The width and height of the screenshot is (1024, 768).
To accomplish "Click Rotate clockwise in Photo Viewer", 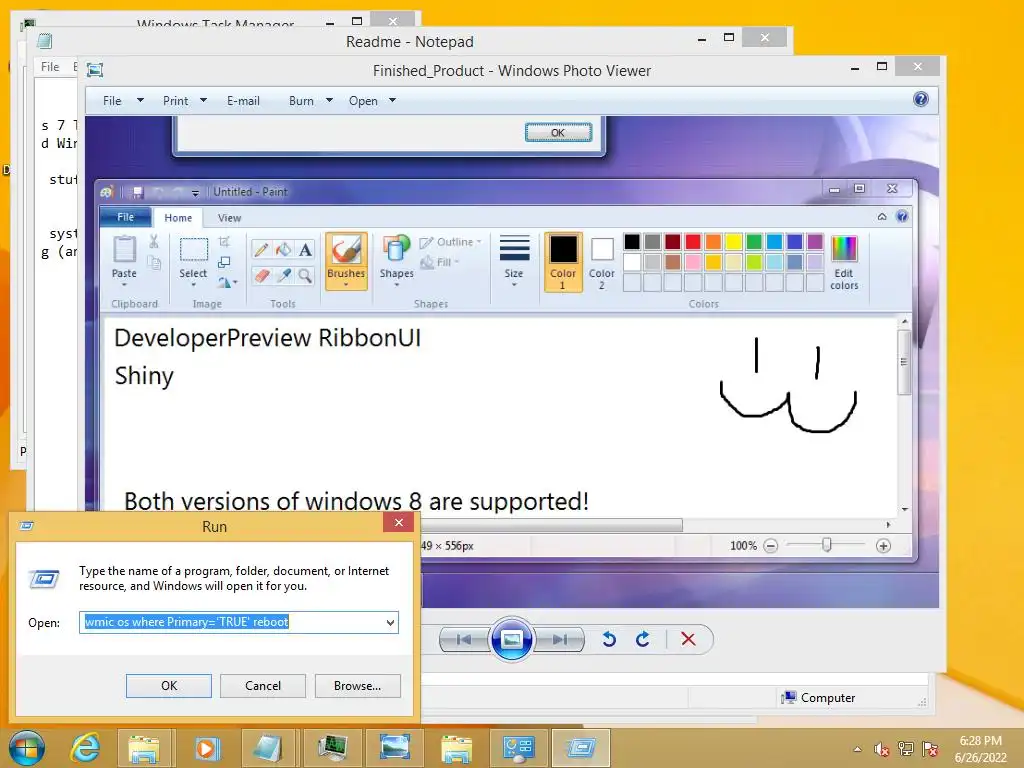I will pyautogui.click(x=643, y=639).
